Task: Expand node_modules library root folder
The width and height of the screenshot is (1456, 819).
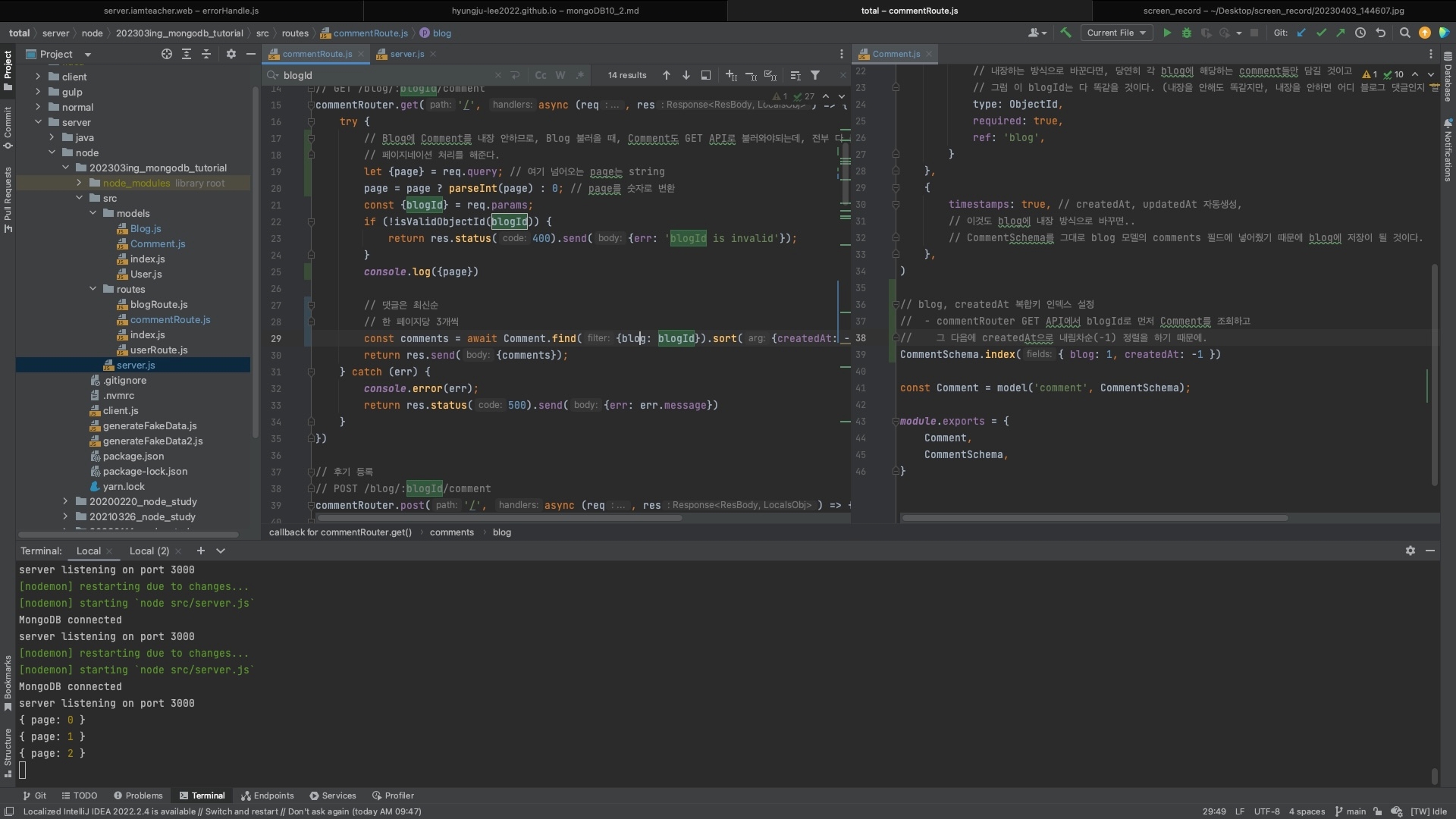Action: pos(79,183)
